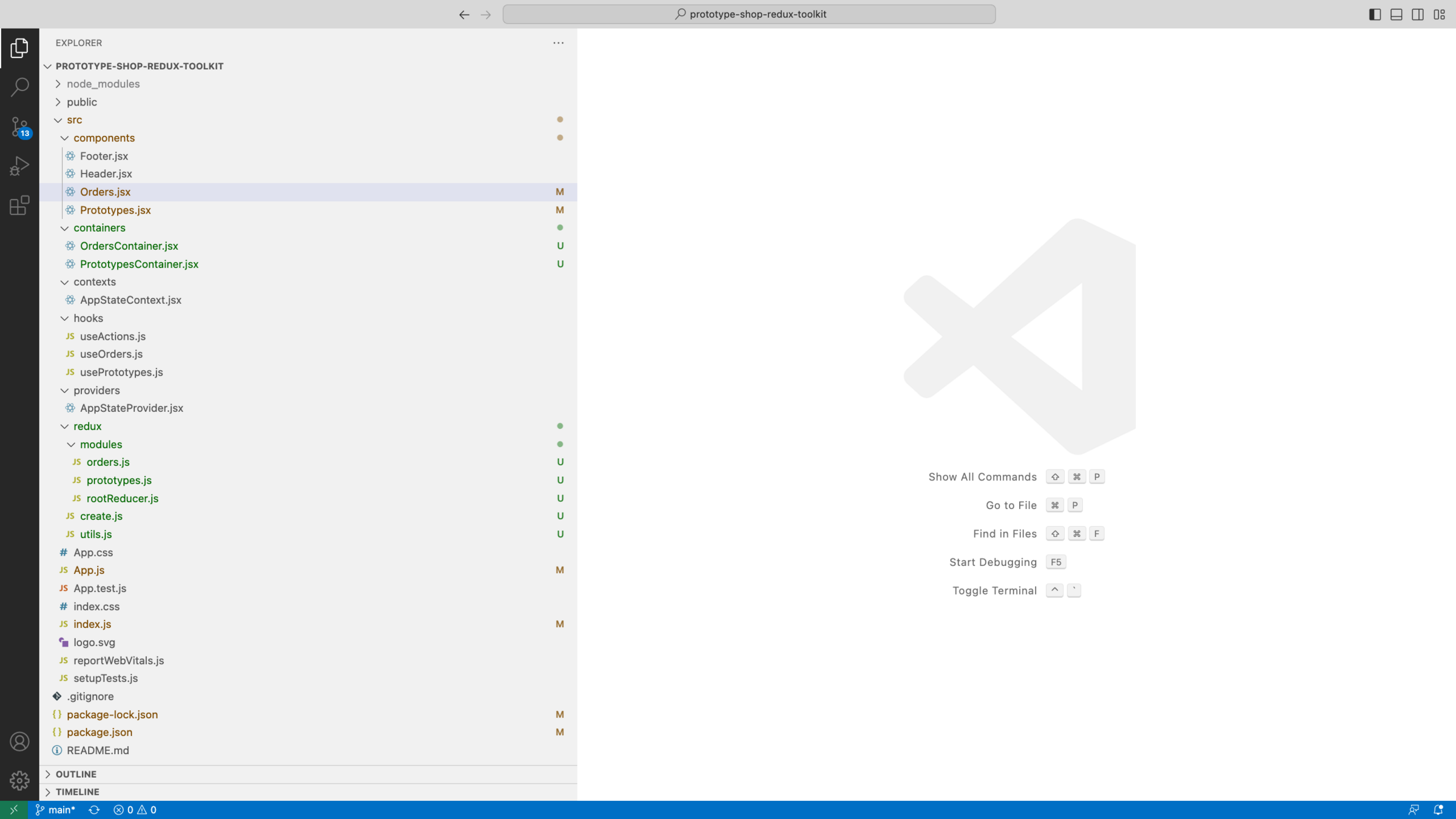Screen dimensions: 1456x819
Task: Expand the TIMELINE section
Action: tap(77, 792)
